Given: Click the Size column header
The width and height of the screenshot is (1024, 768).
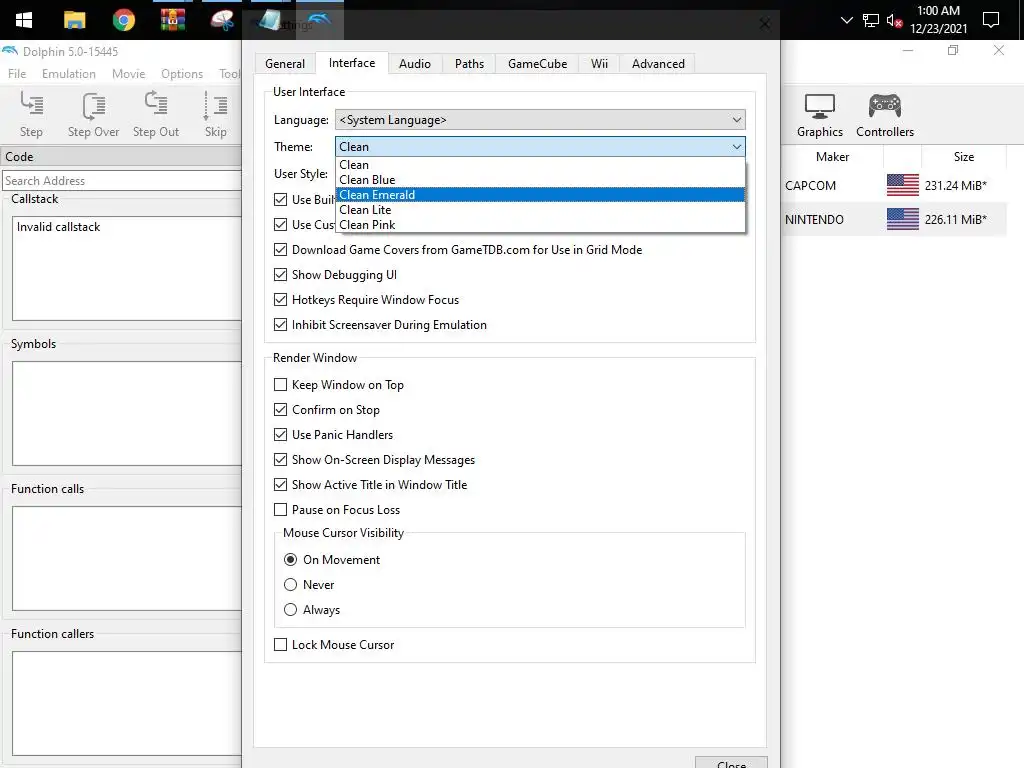Looking at the screenshot, I should click(963, 157).
